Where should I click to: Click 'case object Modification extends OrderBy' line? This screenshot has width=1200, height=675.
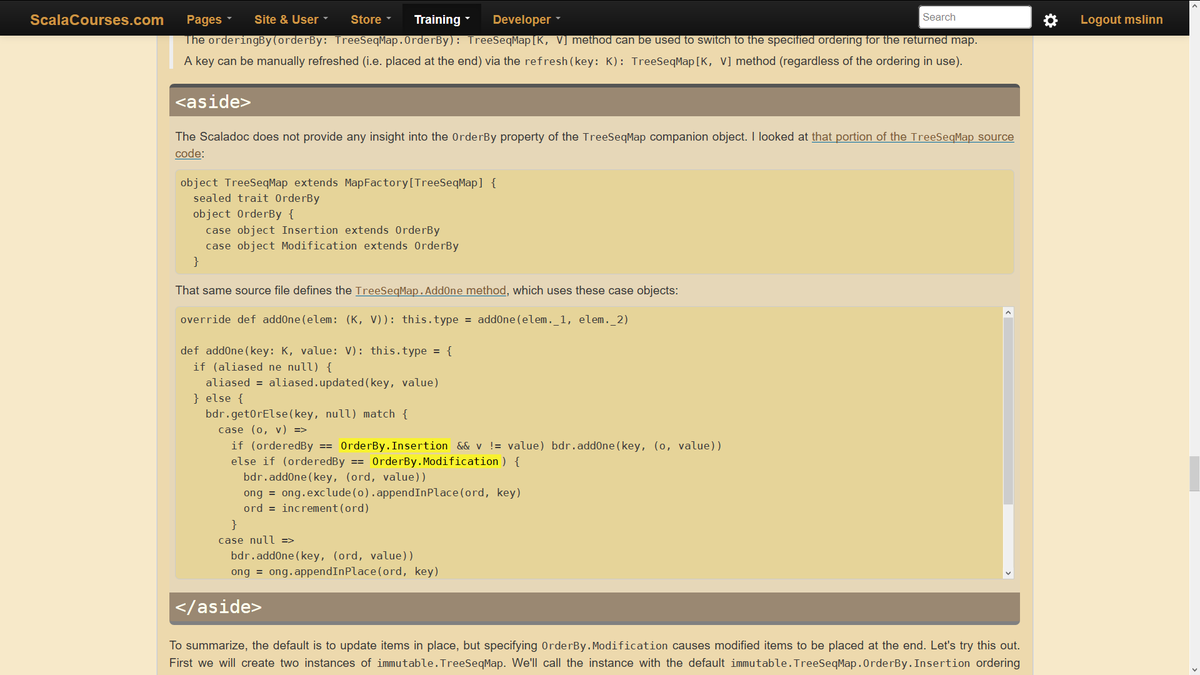(332, 245)
